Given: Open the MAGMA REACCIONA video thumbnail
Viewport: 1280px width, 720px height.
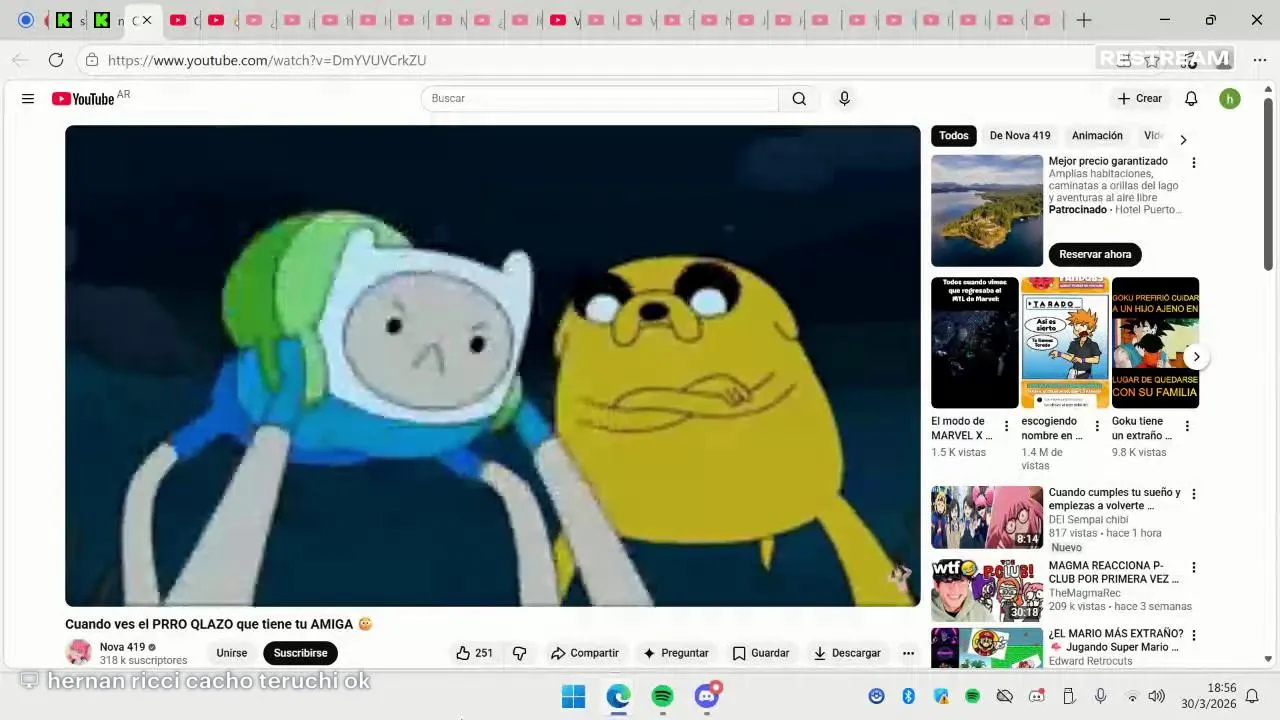Looking at the screenshot, I should [x=987, y=591].
